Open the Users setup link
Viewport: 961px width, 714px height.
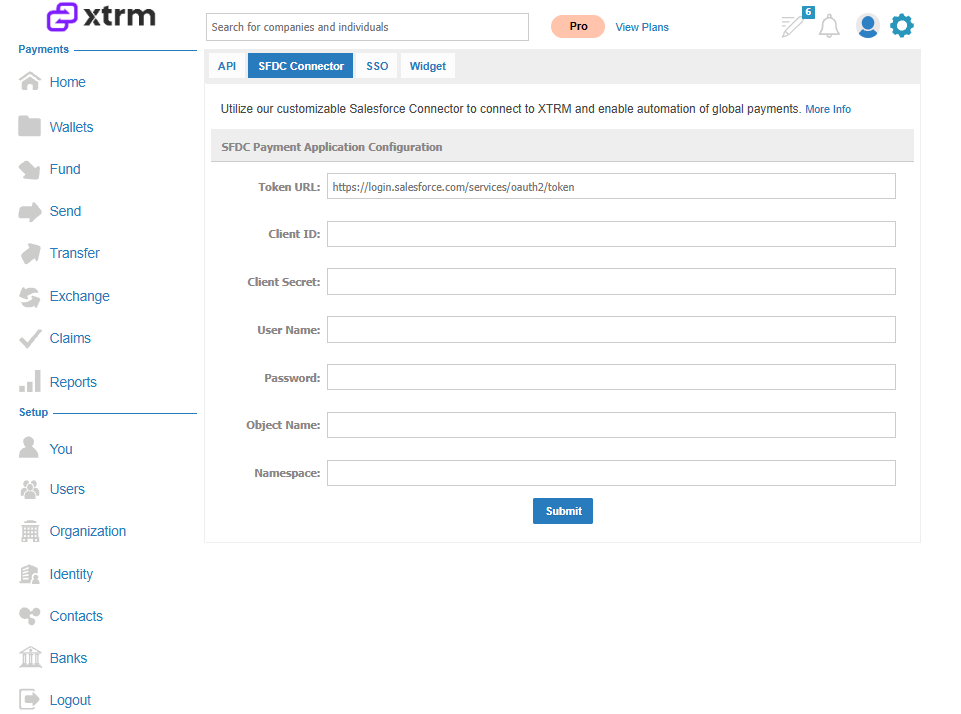[x=67, y=489]
